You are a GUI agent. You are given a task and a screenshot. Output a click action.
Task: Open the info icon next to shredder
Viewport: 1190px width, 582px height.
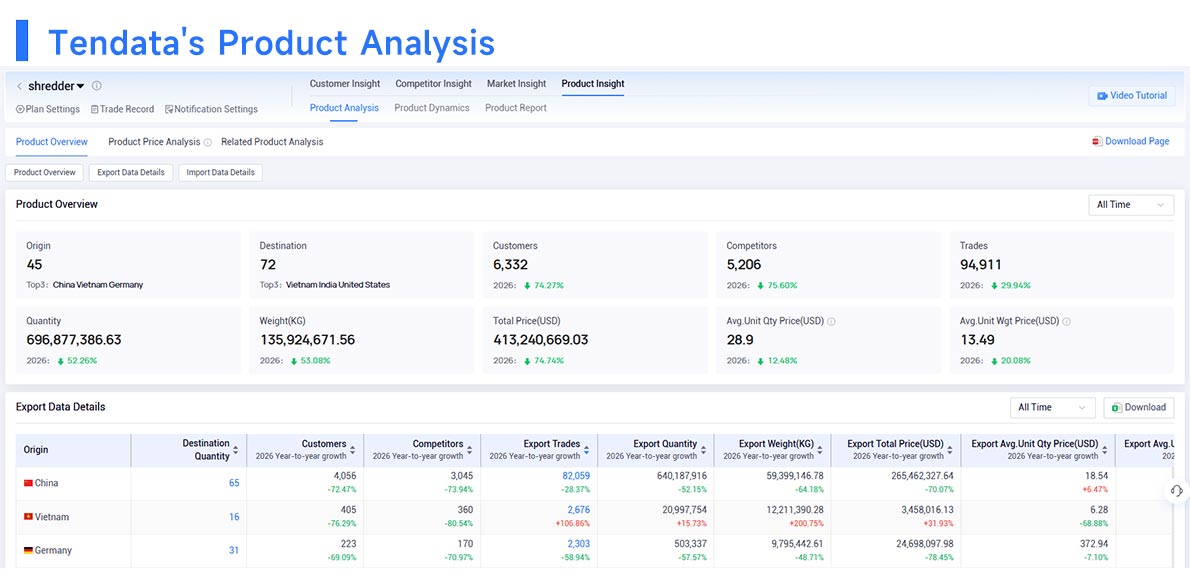coord(96,86)
